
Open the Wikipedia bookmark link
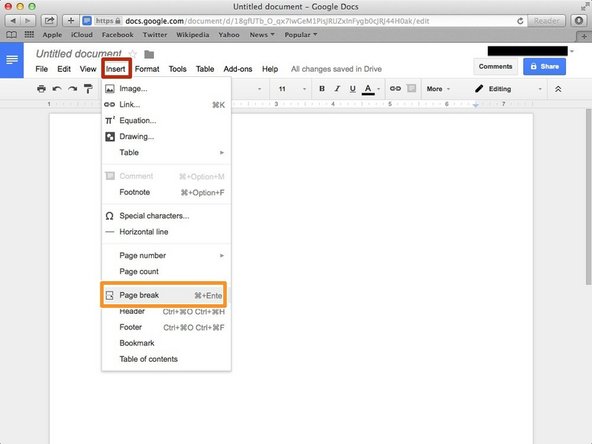point(193,35)
